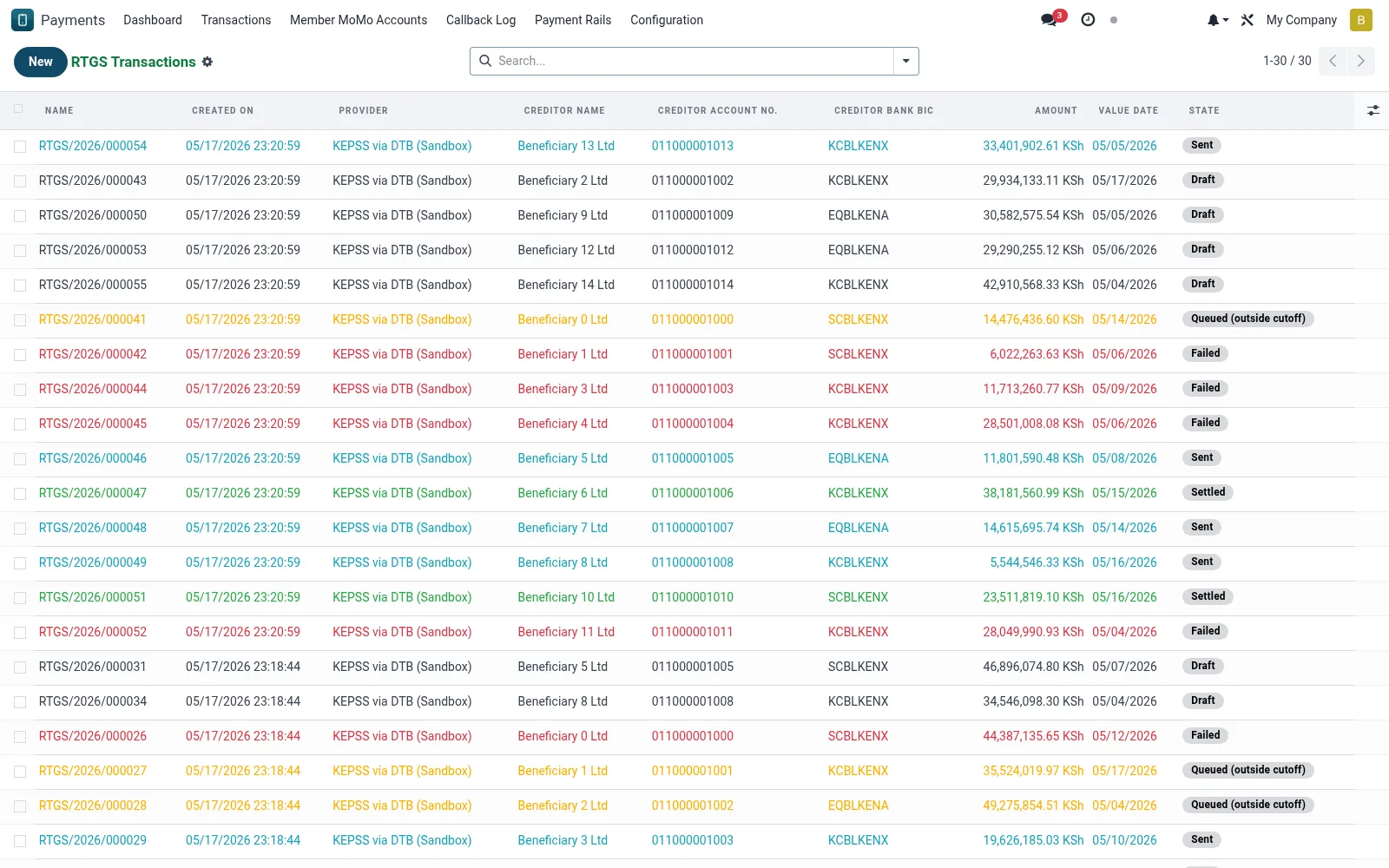The height and width of the screenshot is (868, 1389).
Task: Open the Payments app home icon
Action: pyautogui.click(x=23, y=20)
